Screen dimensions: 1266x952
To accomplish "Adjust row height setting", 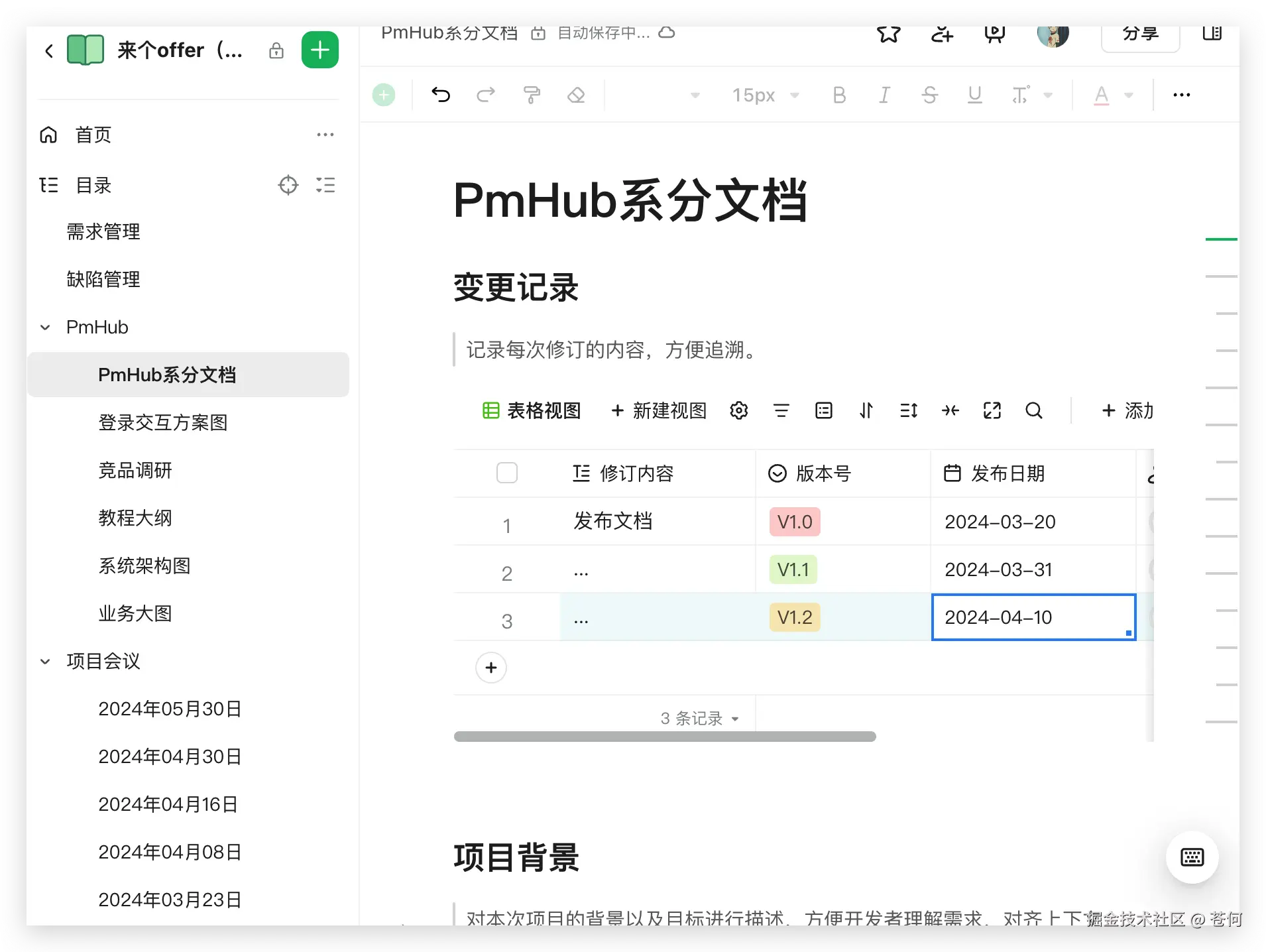I will point(909,411).
